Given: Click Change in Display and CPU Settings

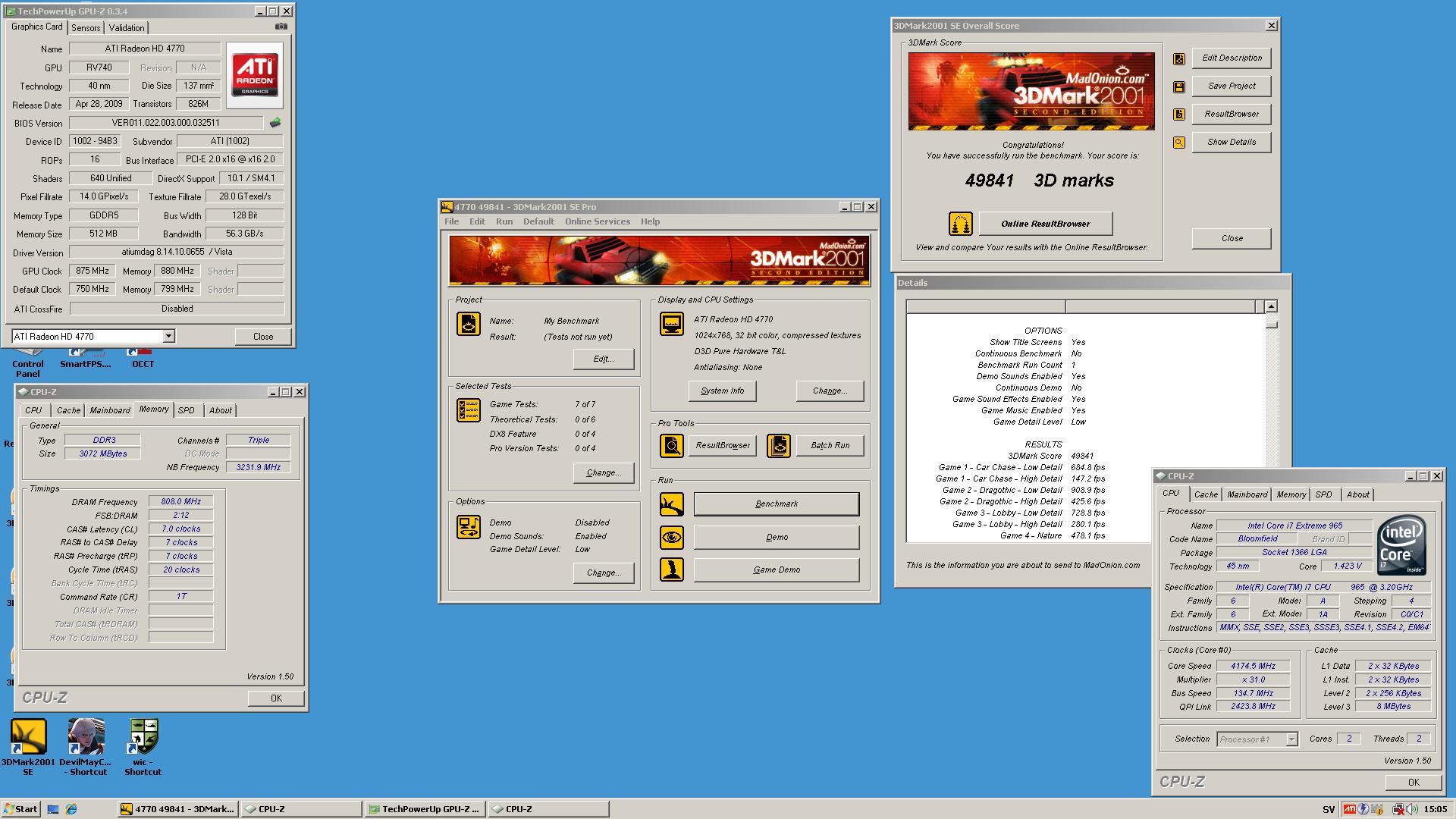Looking at the screenshot, I should coord(830,391).
